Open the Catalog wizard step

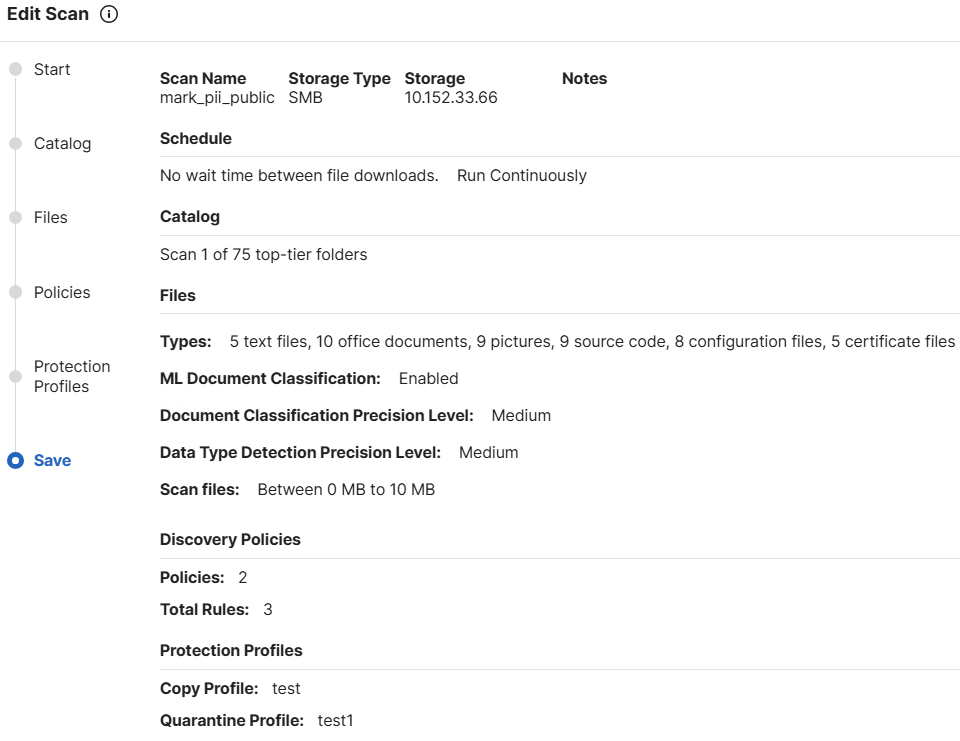click(x=62, y=144)
